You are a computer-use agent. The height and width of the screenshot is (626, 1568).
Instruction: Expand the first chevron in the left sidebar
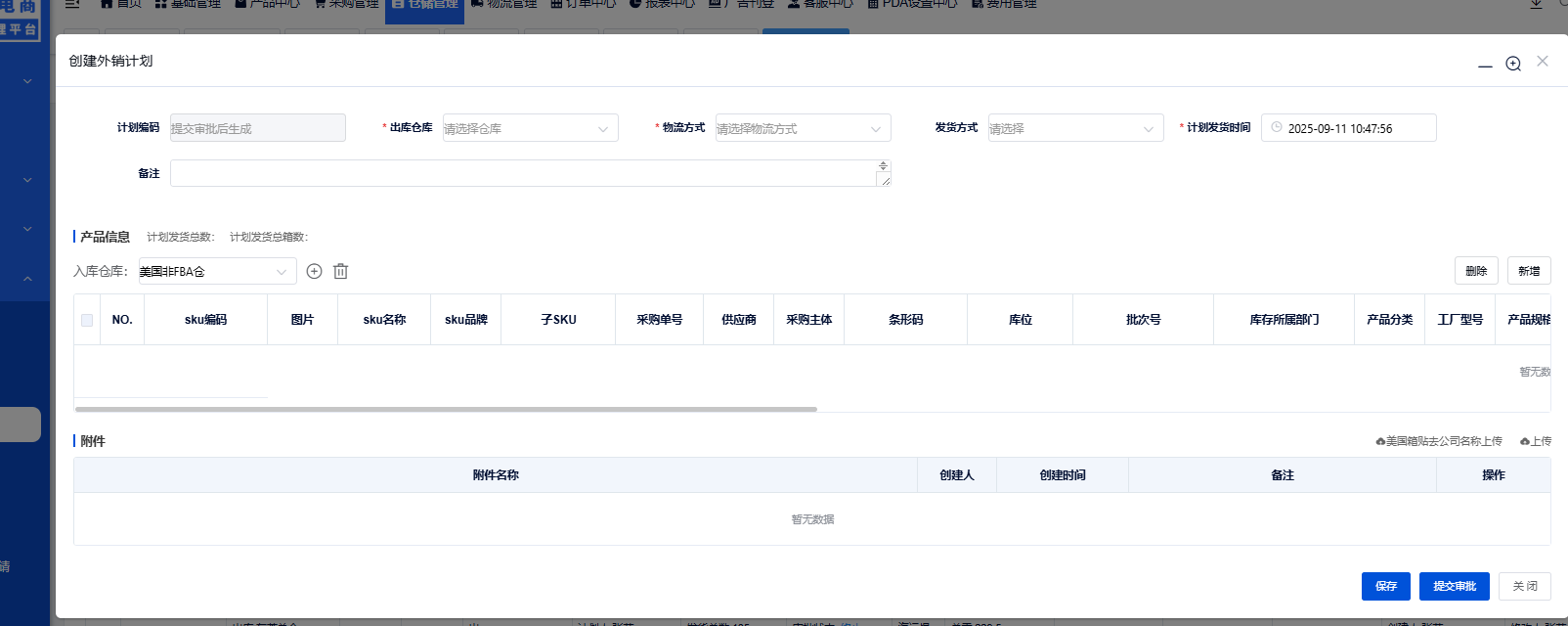[27, 81]
